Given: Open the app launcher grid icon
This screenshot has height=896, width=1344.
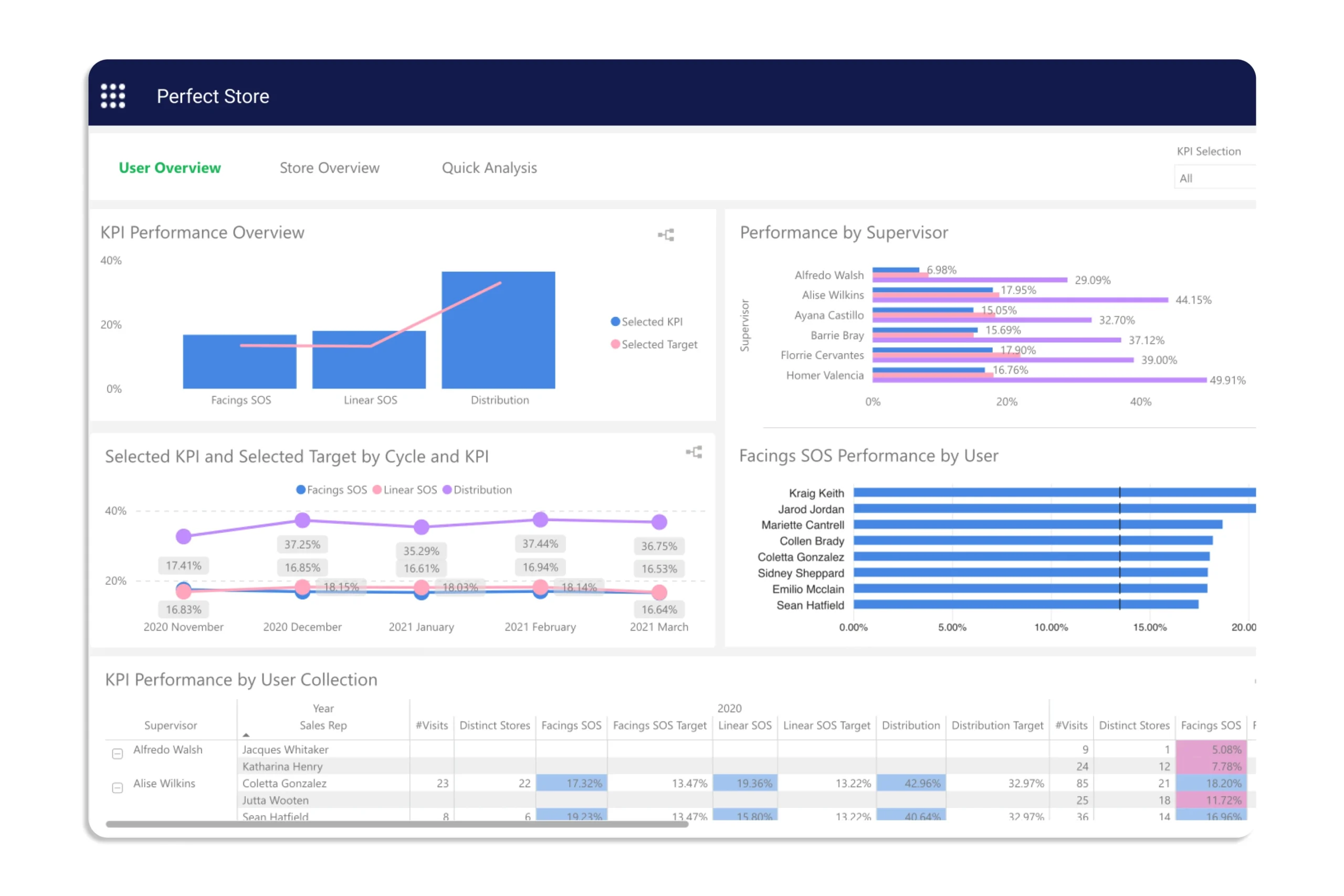Looking at the screenshot, I should pyautogui.click(x=112, y=96).
